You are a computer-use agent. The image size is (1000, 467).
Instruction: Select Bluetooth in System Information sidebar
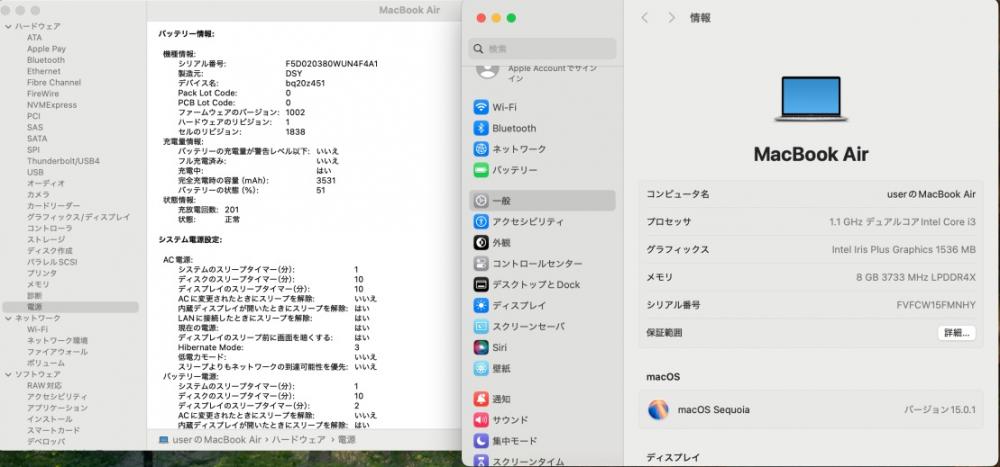46,60
